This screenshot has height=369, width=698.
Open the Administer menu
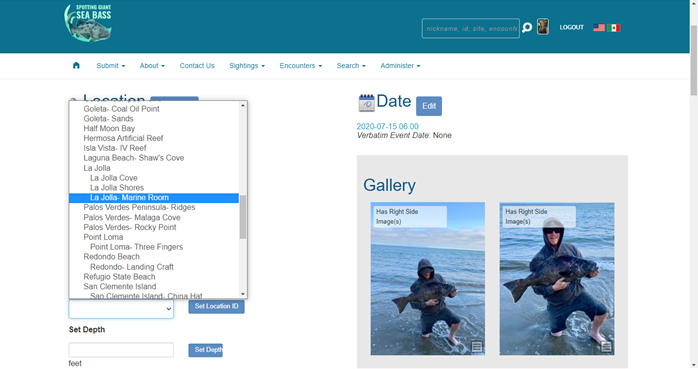coord(400,65)
